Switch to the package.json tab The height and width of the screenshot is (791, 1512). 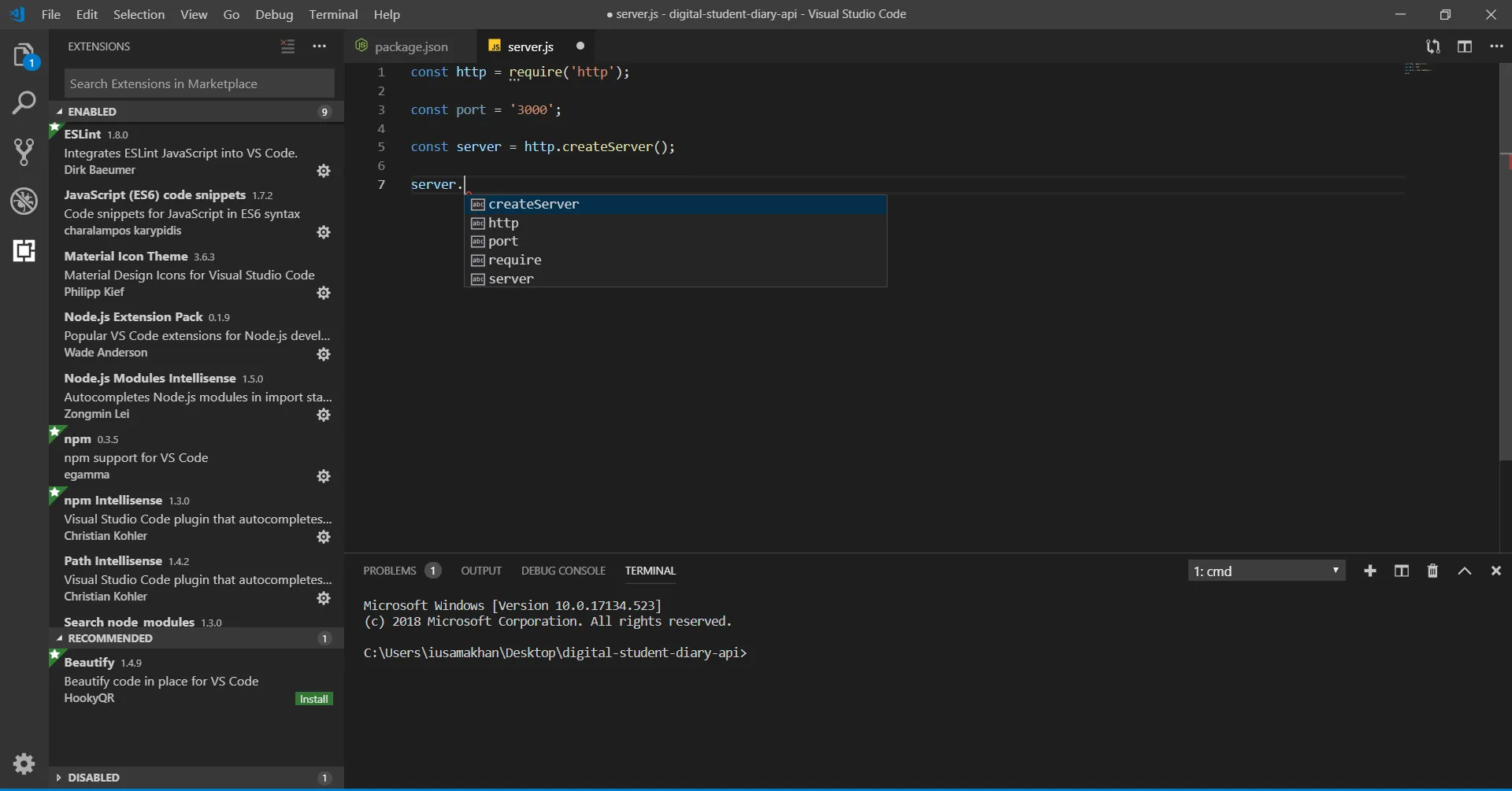(x=410, y=46)
